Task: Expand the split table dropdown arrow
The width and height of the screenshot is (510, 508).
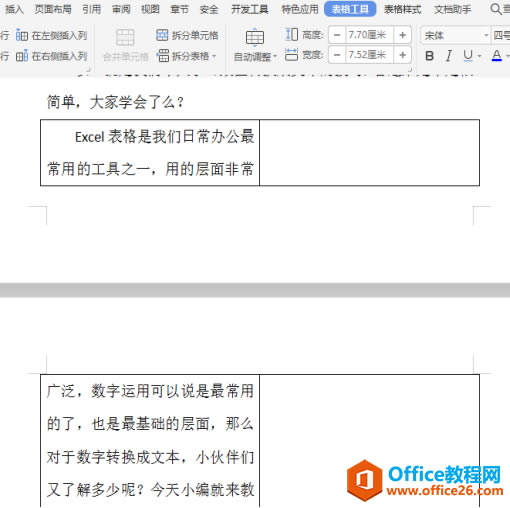Action: pos(214,56)
